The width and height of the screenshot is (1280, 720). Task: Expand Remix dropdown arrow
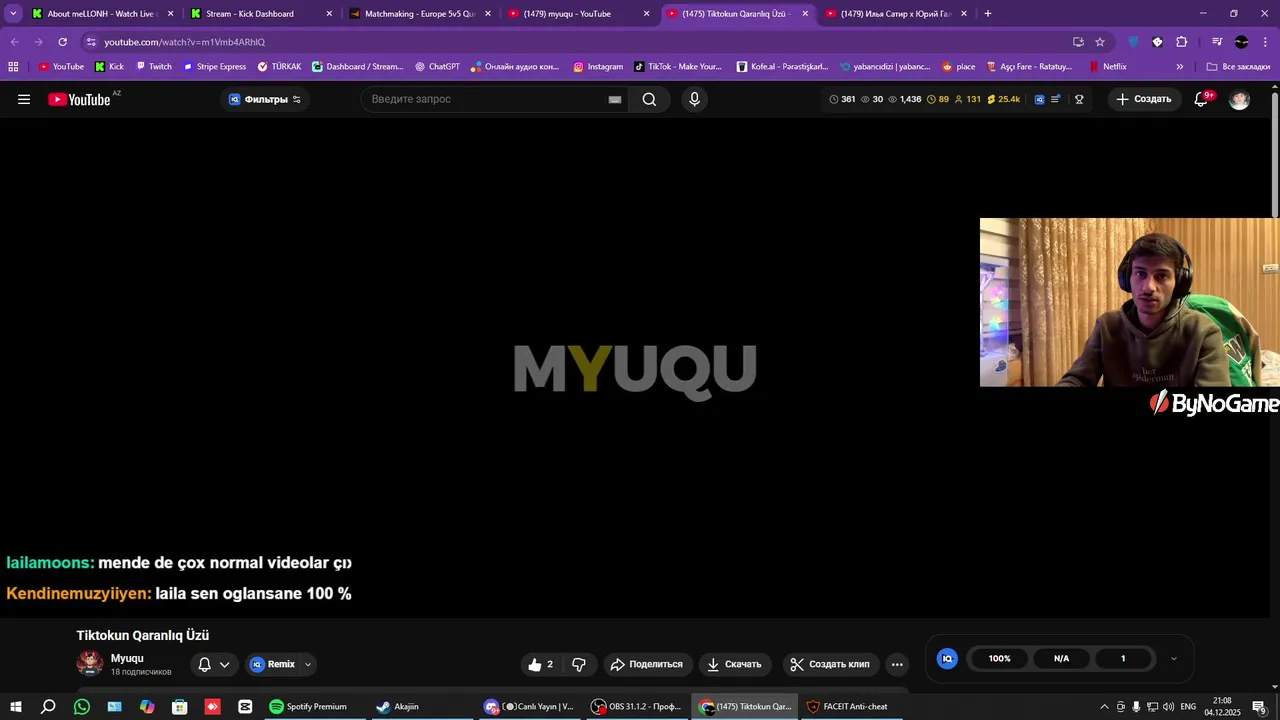click(x=307, y=664)
